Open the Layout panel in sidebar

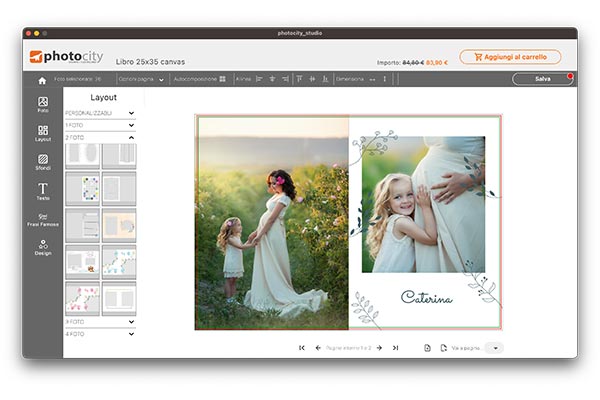[43, 133]
